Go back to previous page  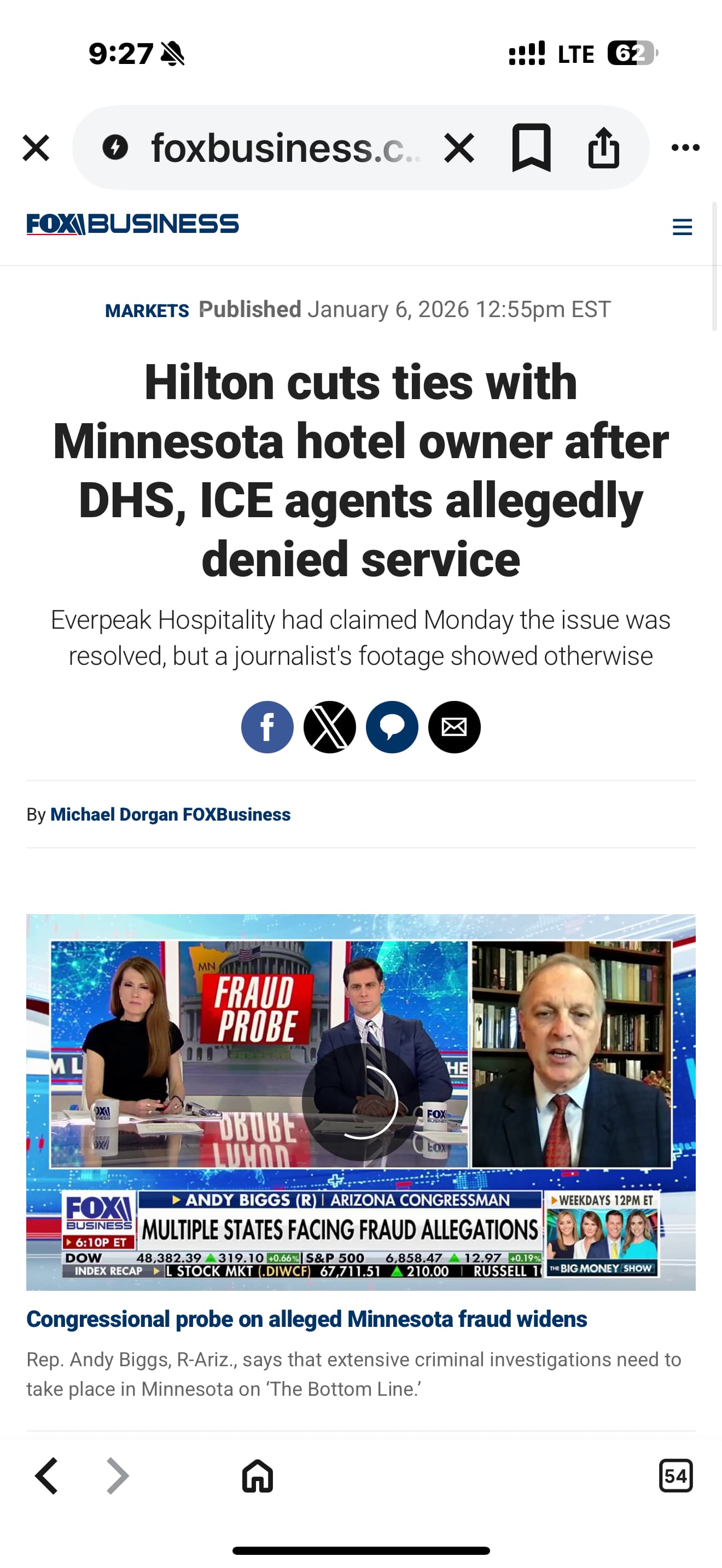47,1476
